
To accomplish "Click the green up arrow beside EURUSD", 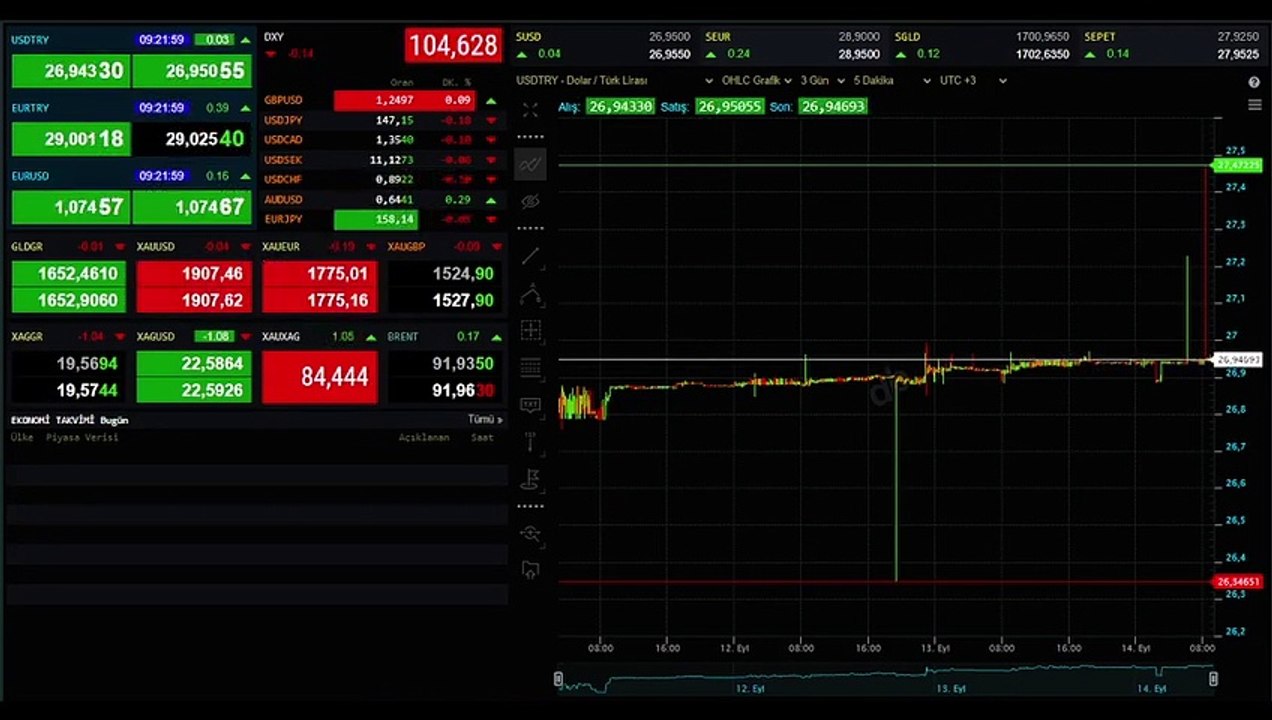I will click(x=245, y=176).
